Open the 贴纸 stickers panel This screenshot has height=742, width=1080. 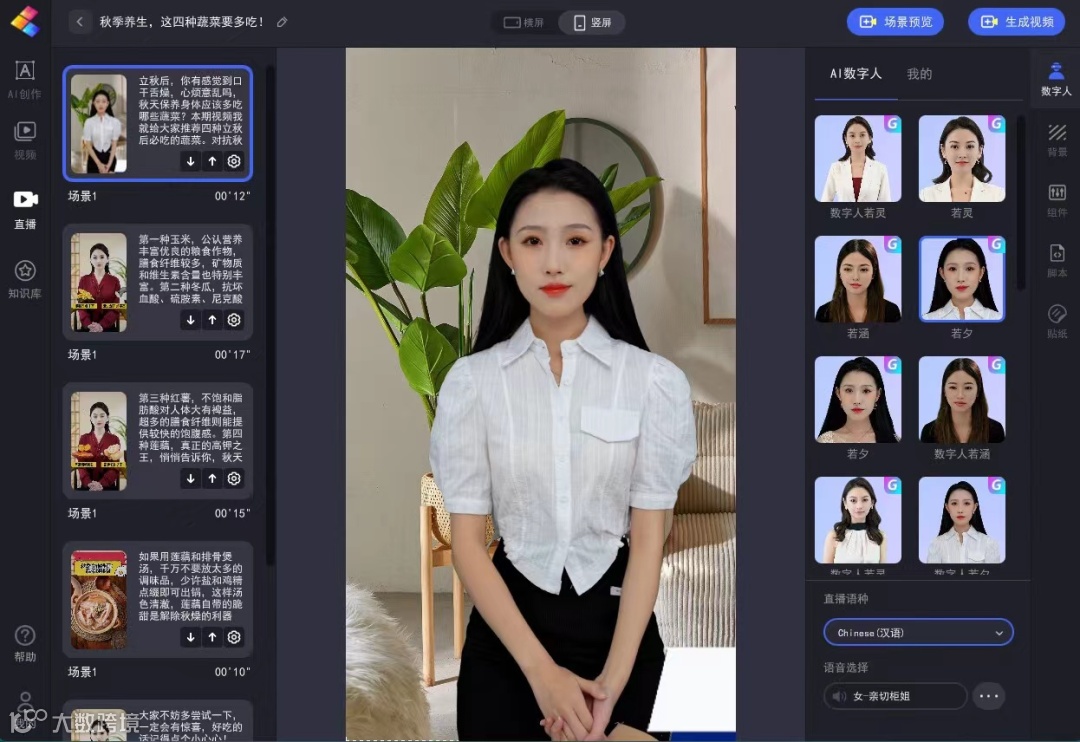pos(1057,321)
